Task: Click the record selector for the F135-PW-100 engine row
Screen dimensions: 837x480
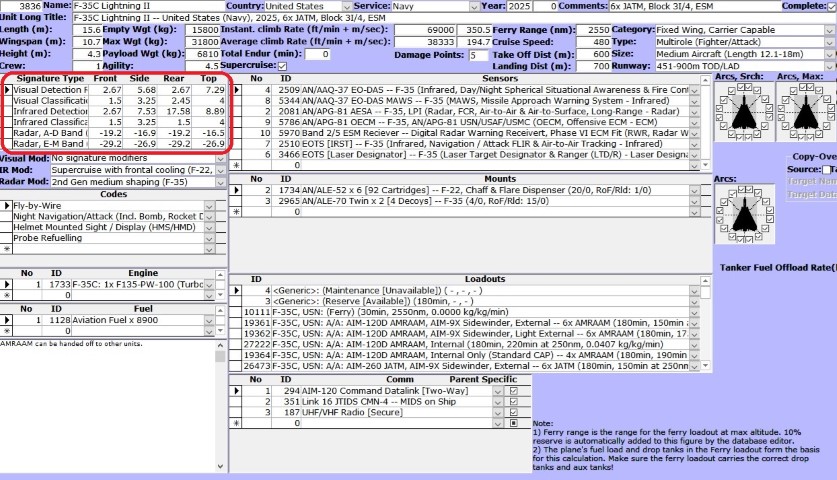Action: [x=6, y=285]
